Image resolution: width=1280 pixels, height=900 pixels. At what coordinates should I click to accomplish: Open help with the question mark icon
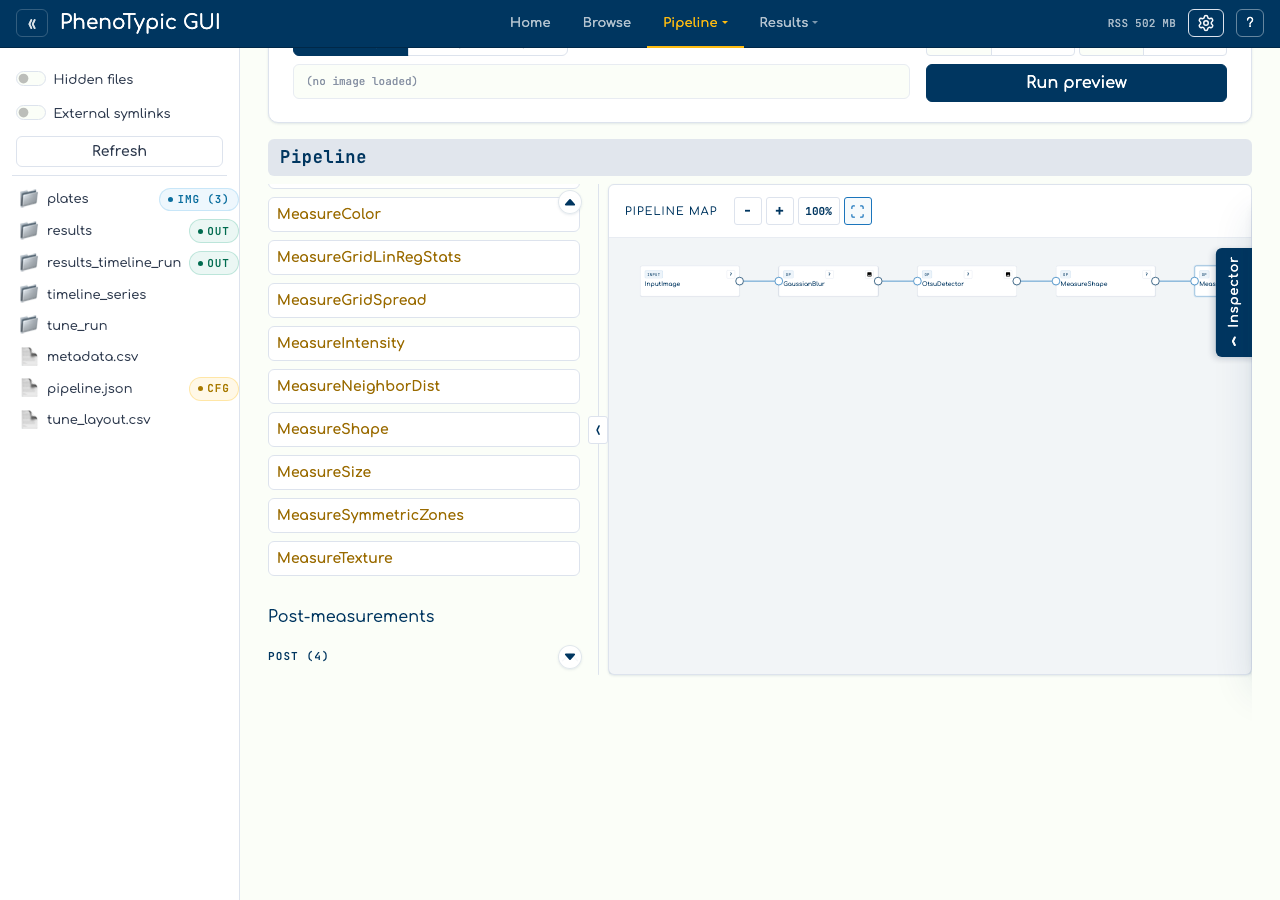click(x=1250, y=23)
